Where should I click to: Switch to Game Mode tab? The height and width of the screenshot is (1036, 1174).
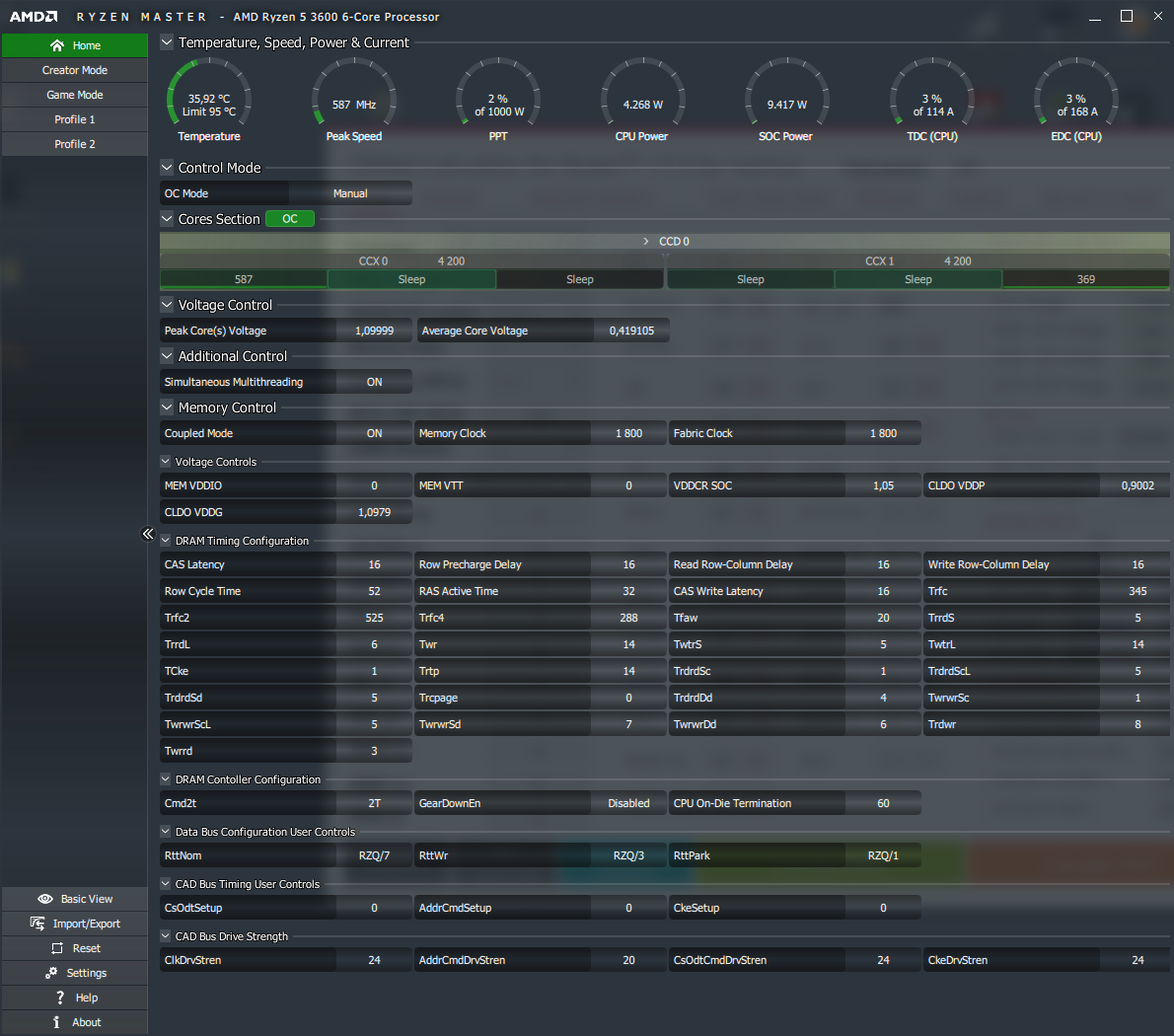click(75, 95)
